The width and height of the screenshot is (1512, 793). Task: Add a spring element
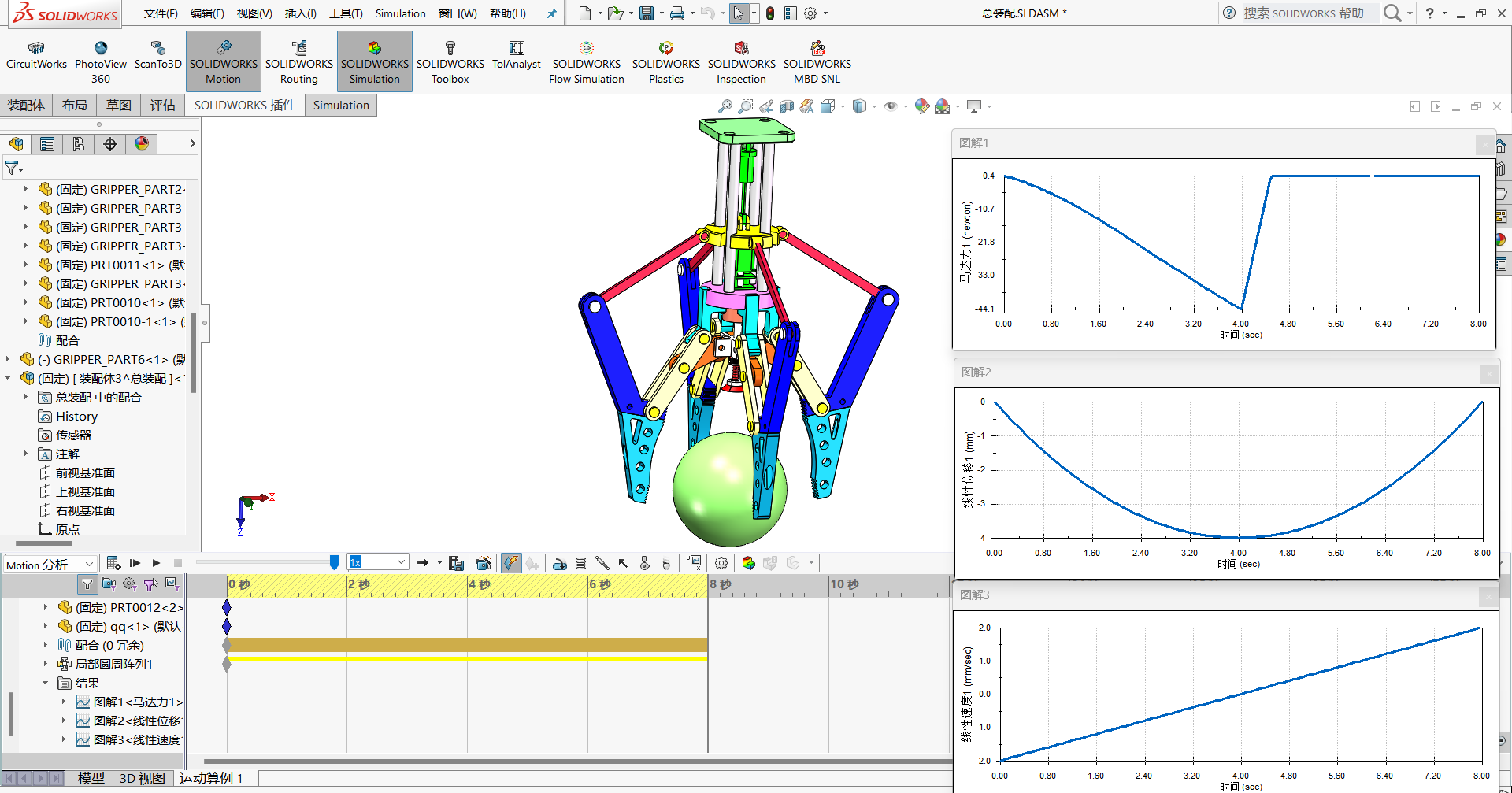(581, 563)
